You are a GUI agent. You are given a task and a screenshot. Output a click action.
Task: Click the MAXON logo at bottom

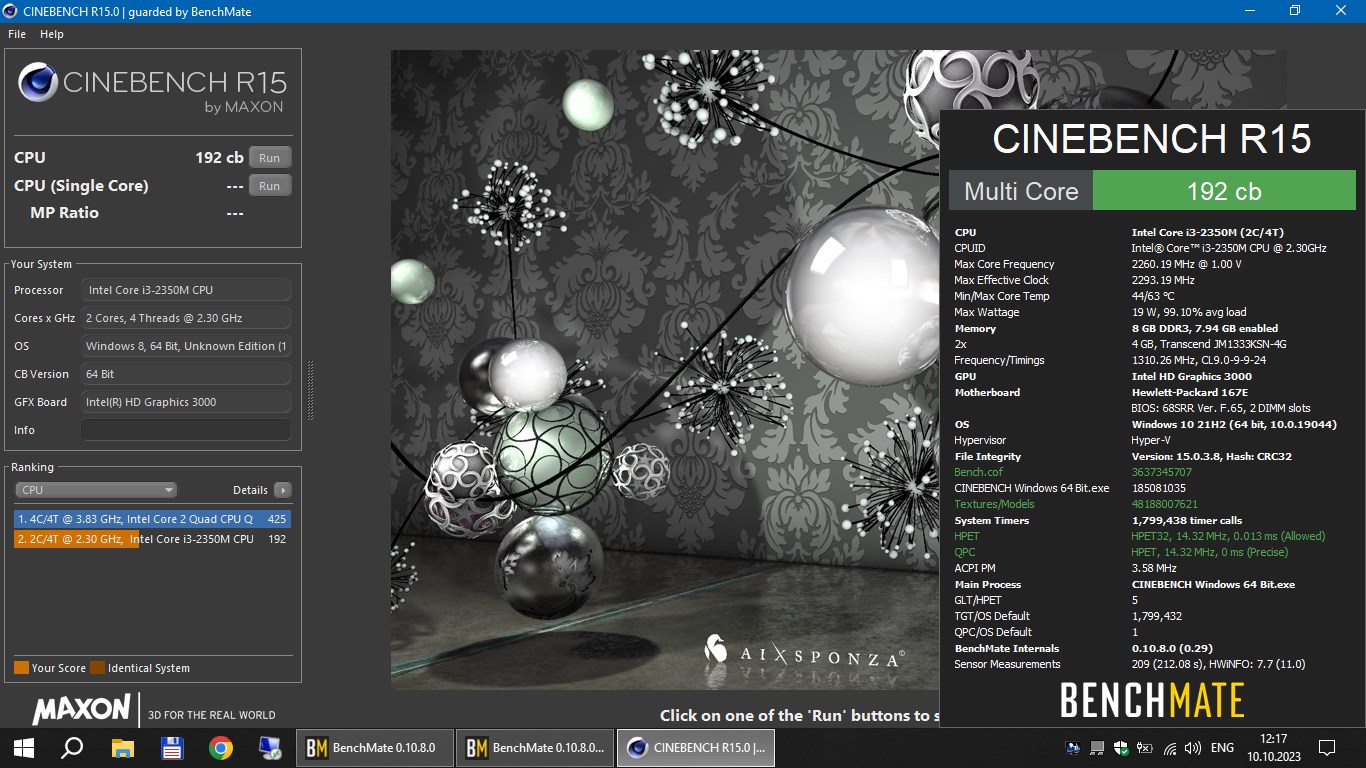(x=81, y=710)
